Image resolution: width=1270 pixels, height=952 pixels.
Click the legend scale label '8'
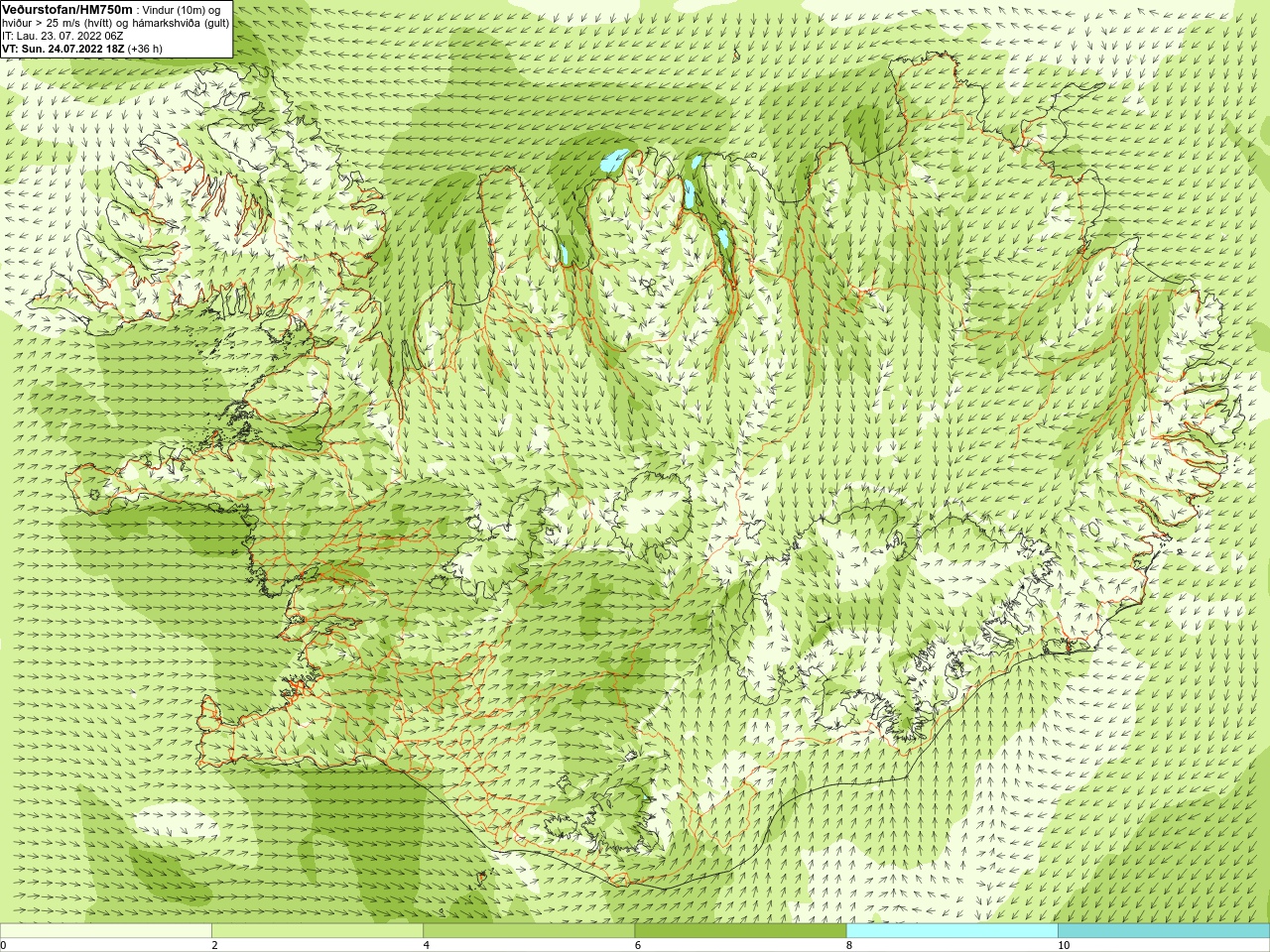click(x=849, y=945)
